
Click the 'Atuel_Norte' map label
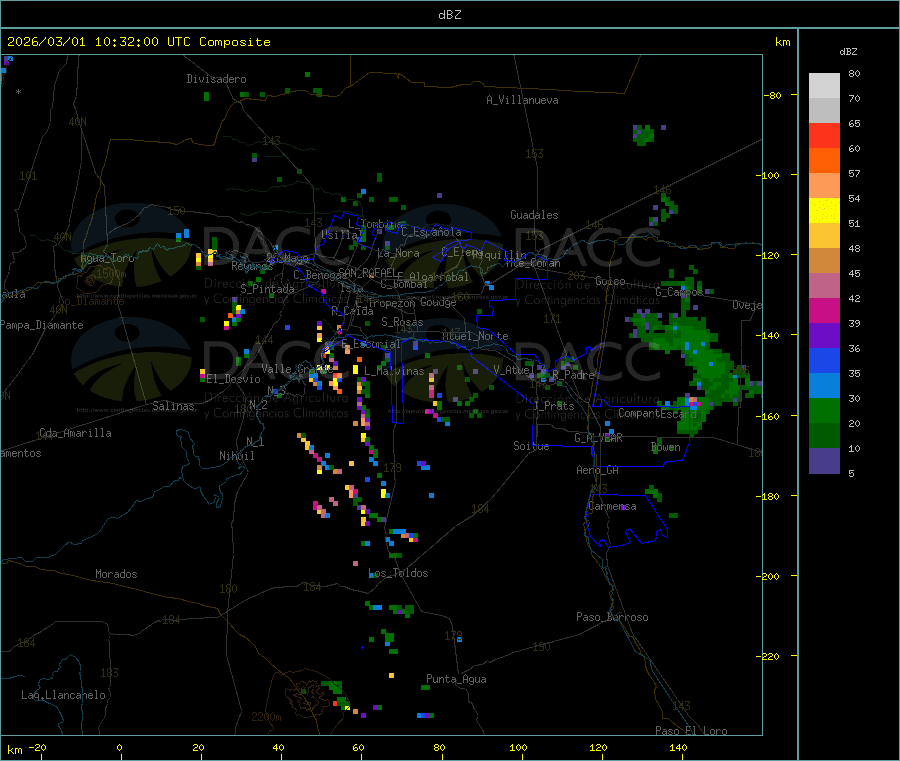click(475, 336)
